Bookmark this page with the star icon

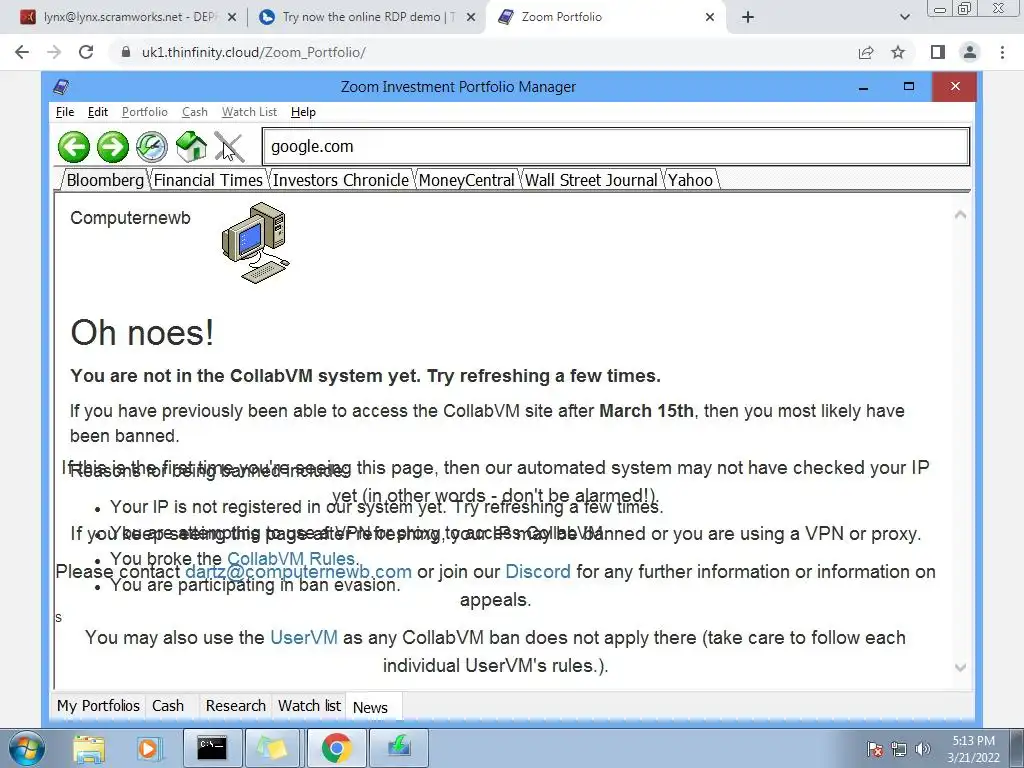(x=899, y=52)
